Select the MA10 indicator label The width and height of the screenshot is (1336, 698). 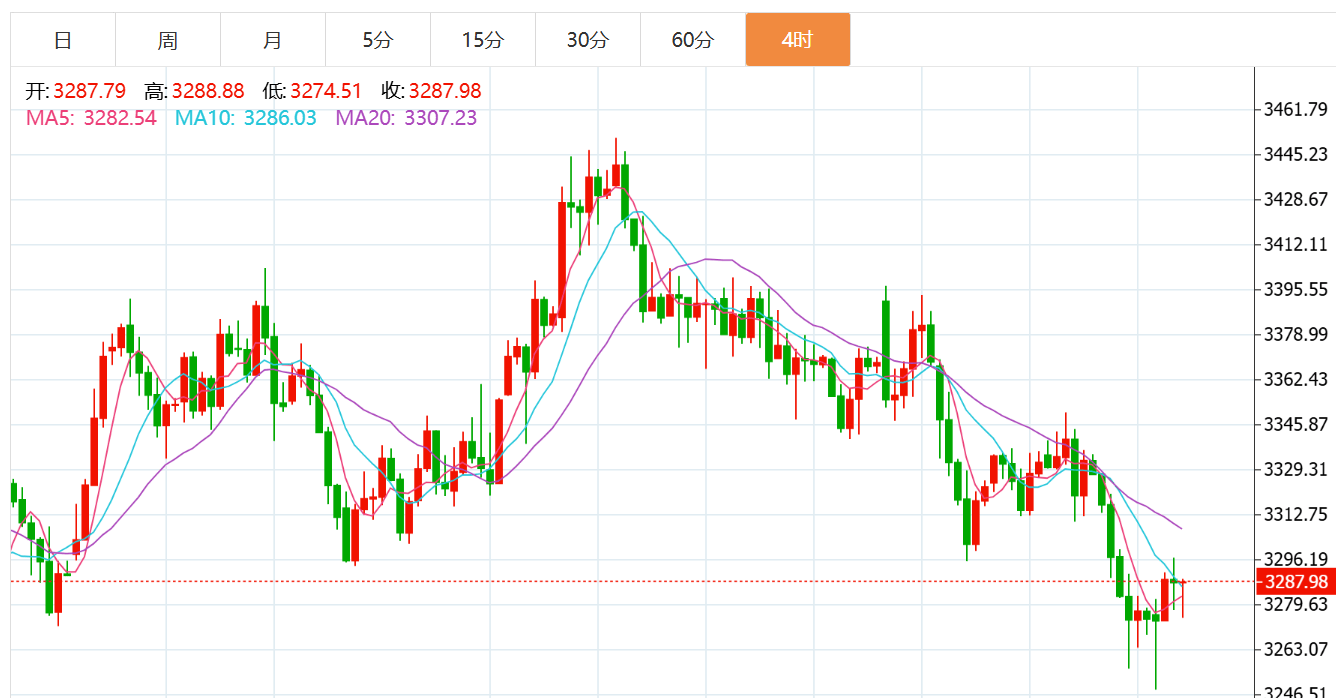coord(245,118)
